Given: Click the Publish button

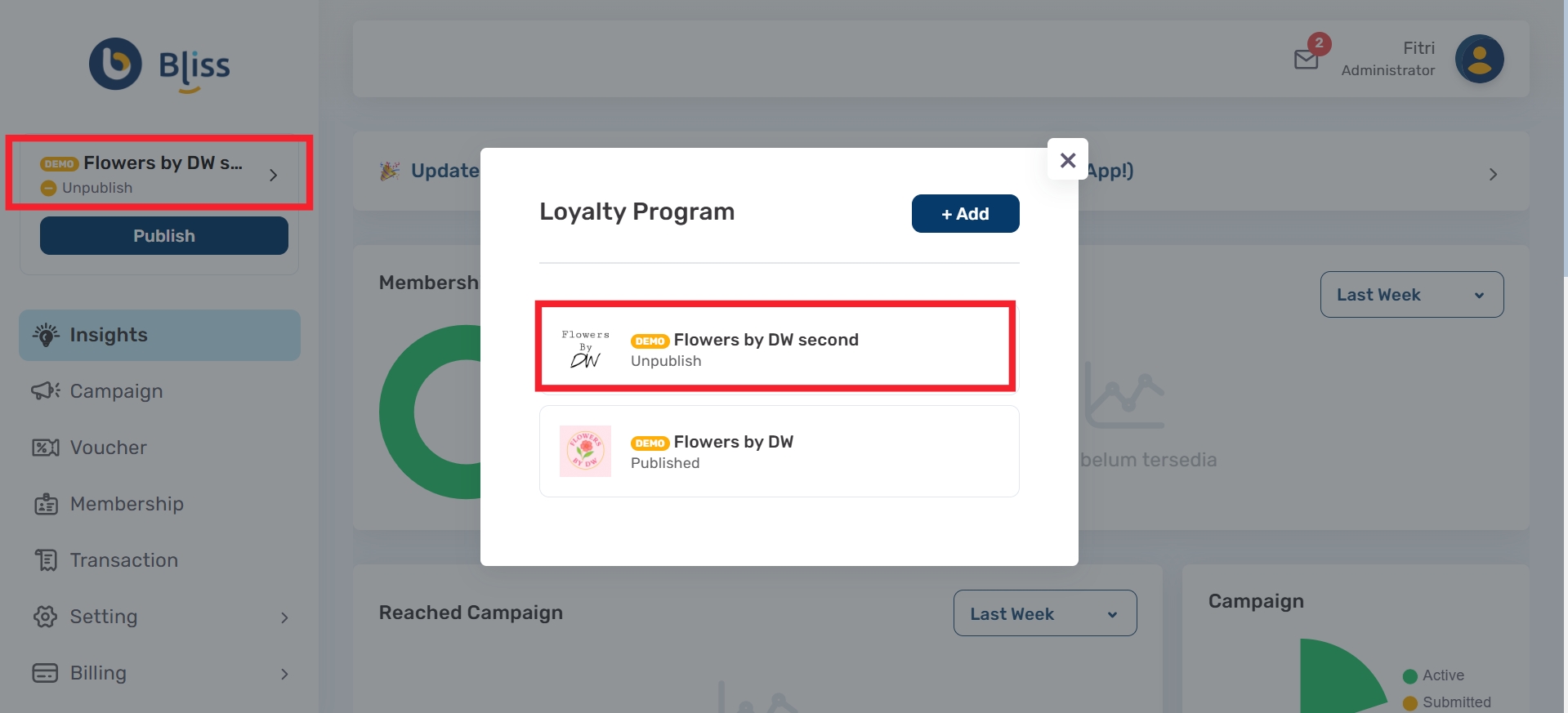Looking at the screenshot, I should tap(163, 236).
